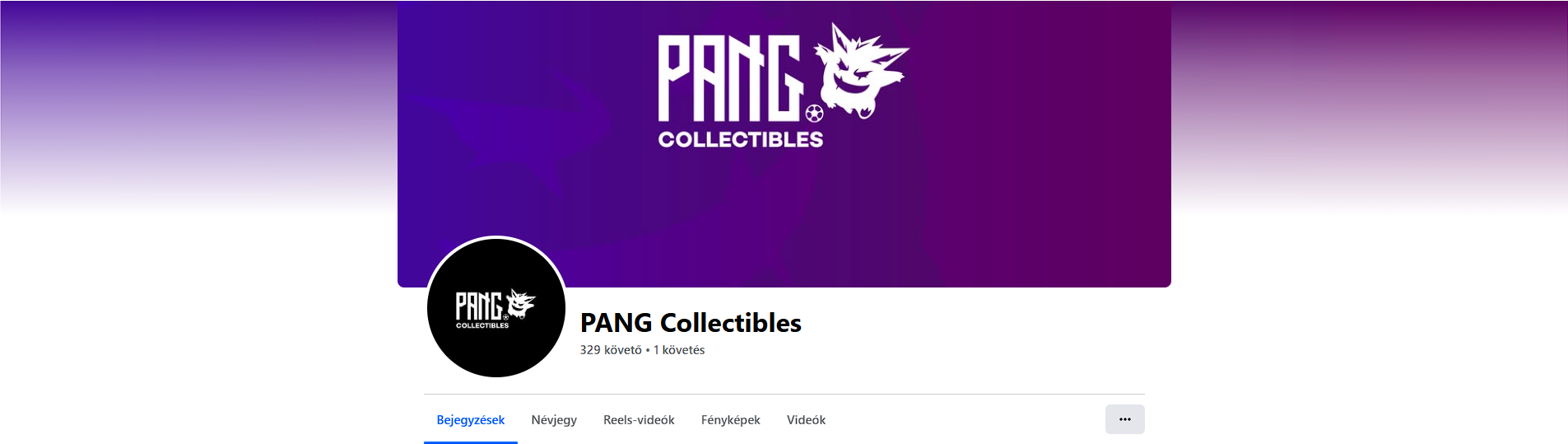
Task: Click the PANG Collectibles page name heading
Action: (691, 323)
